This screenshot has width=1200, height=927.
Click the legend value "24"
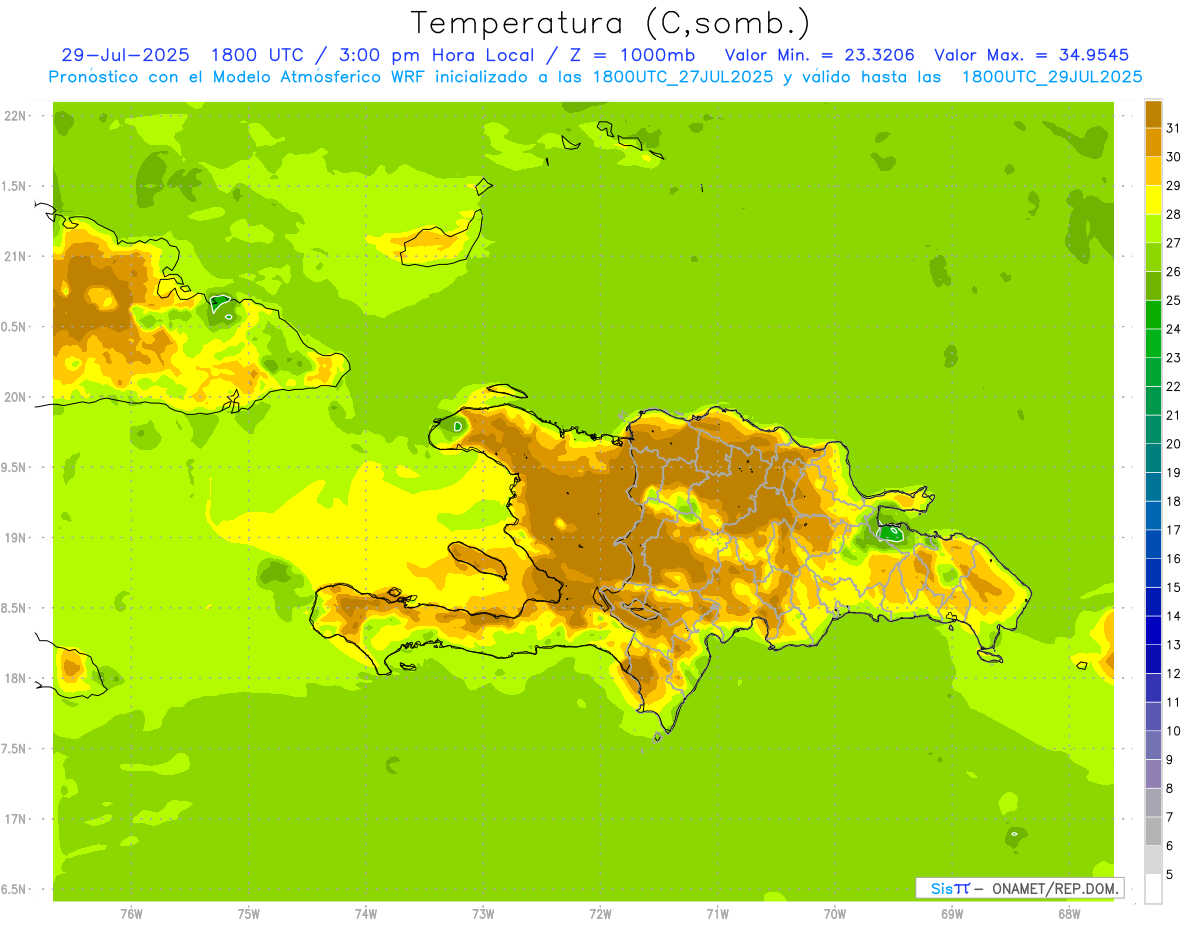tap(1174, 329)
